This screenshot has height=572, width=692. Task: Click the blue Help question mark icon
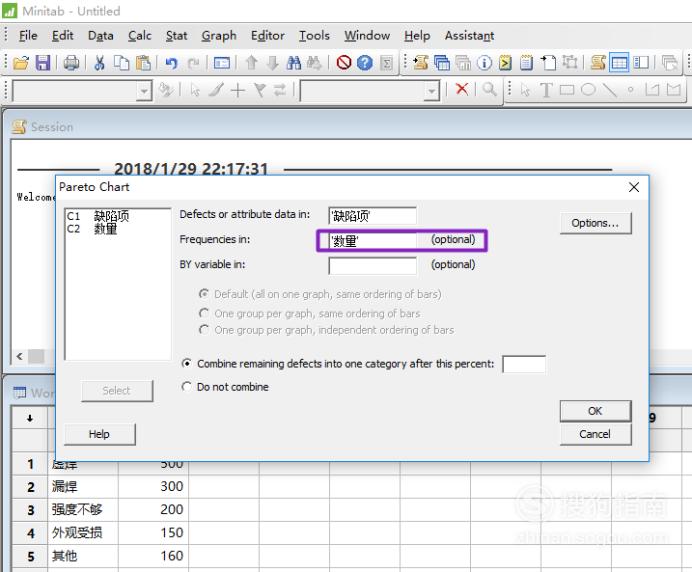365,63
